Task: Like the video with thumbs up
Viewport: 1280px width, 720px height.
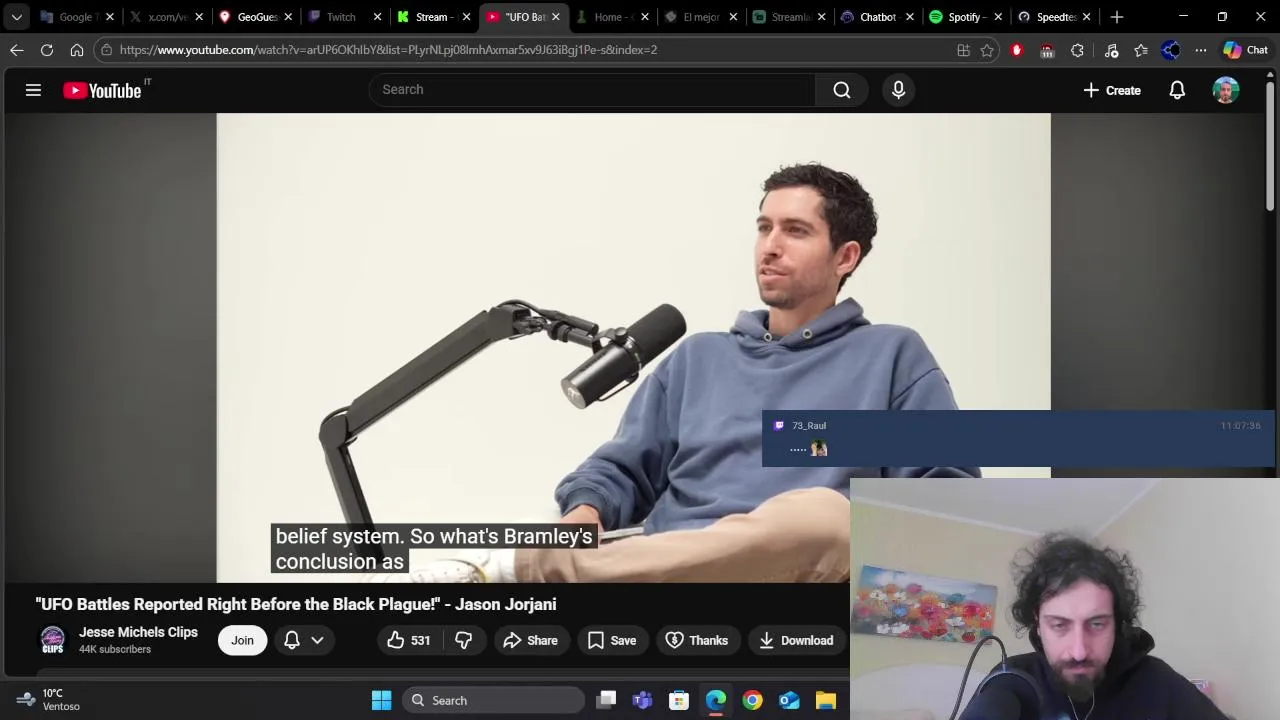Action: [x=409, y=640]
